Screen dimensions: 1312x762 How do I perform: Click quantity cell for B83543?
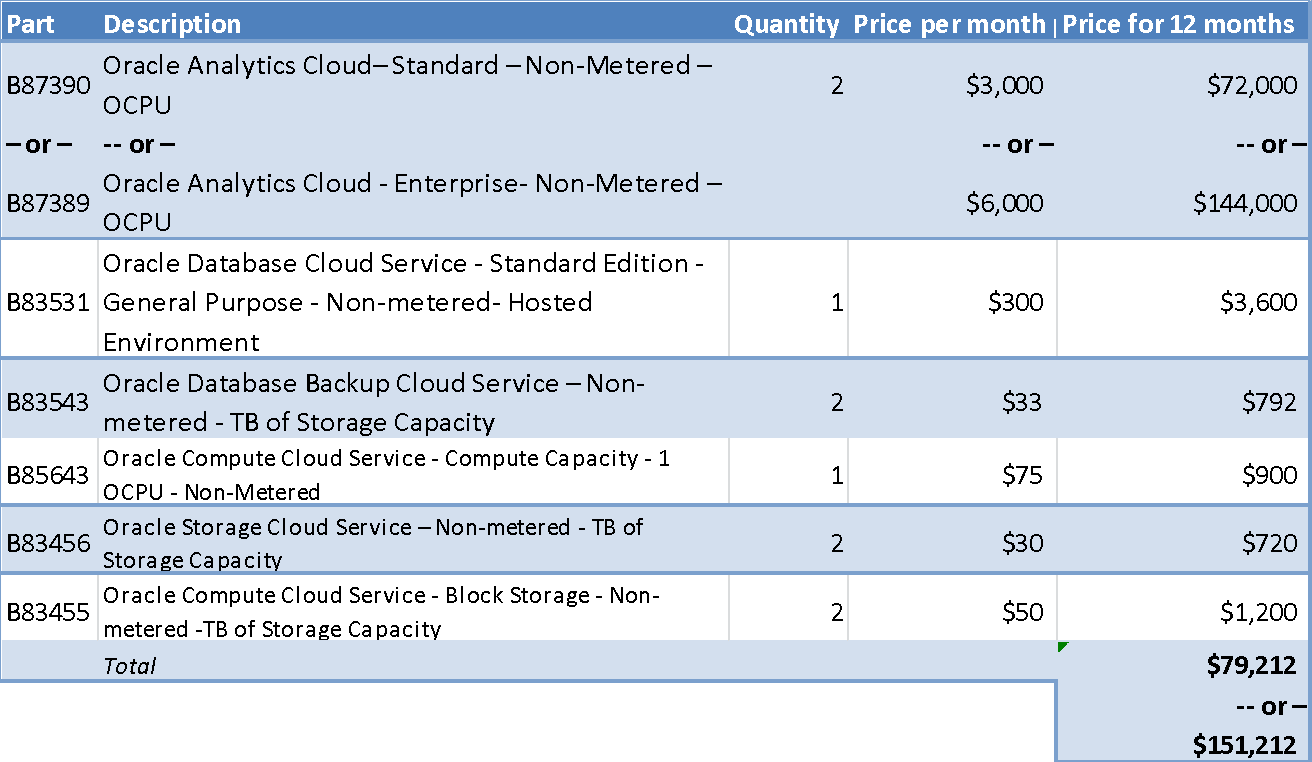tap(837, 403)
